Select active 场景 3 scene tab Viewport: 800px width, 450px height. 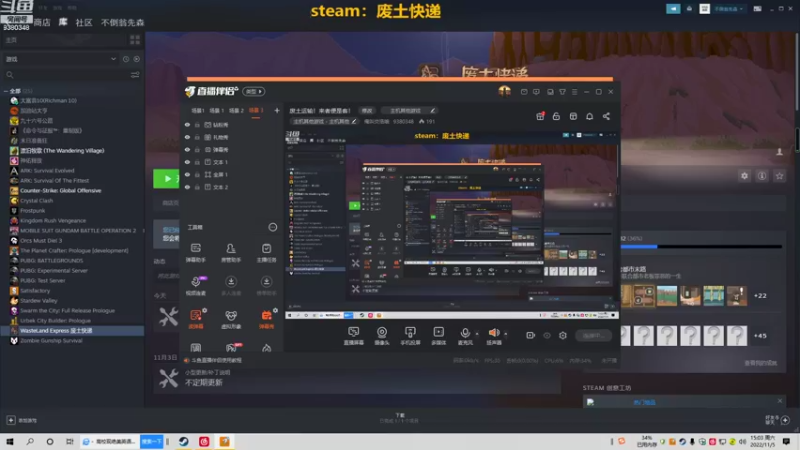pos(255,111)
